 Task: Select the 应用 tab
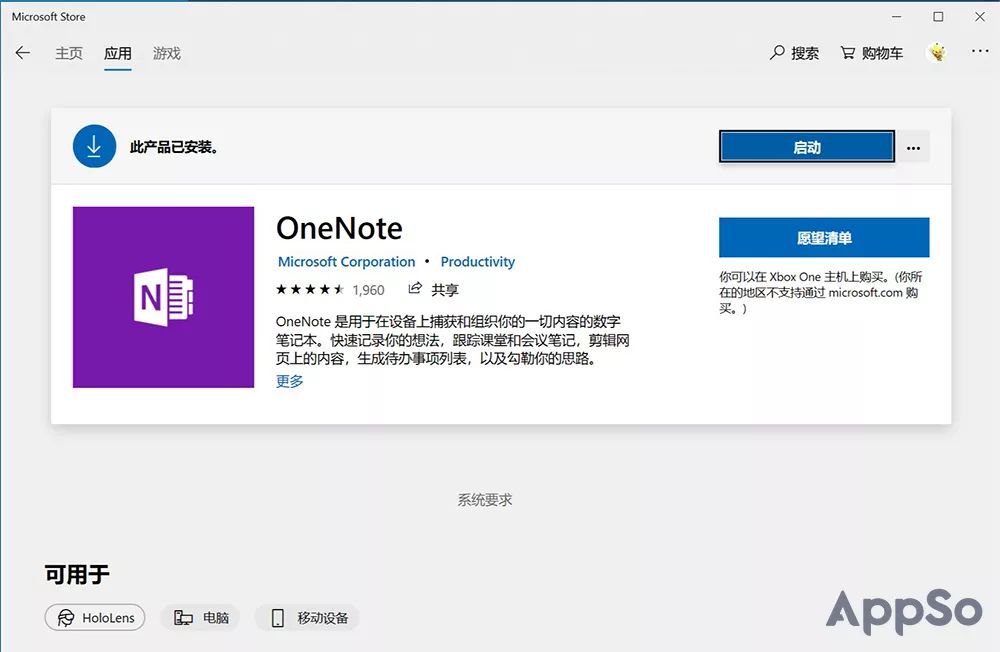pos(118,54)
